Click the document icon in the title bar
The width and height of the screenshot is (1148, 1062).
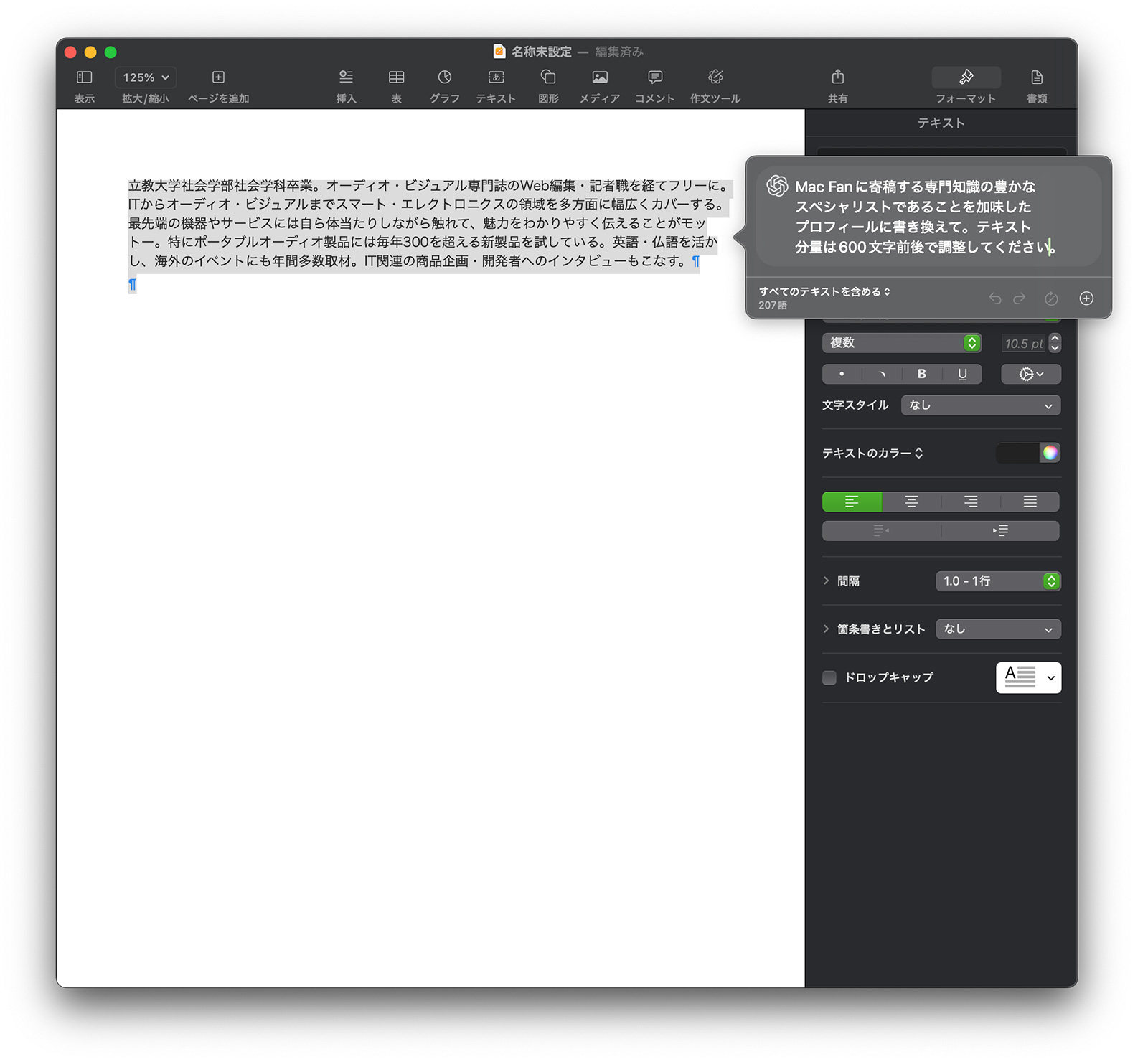[499, 52]
